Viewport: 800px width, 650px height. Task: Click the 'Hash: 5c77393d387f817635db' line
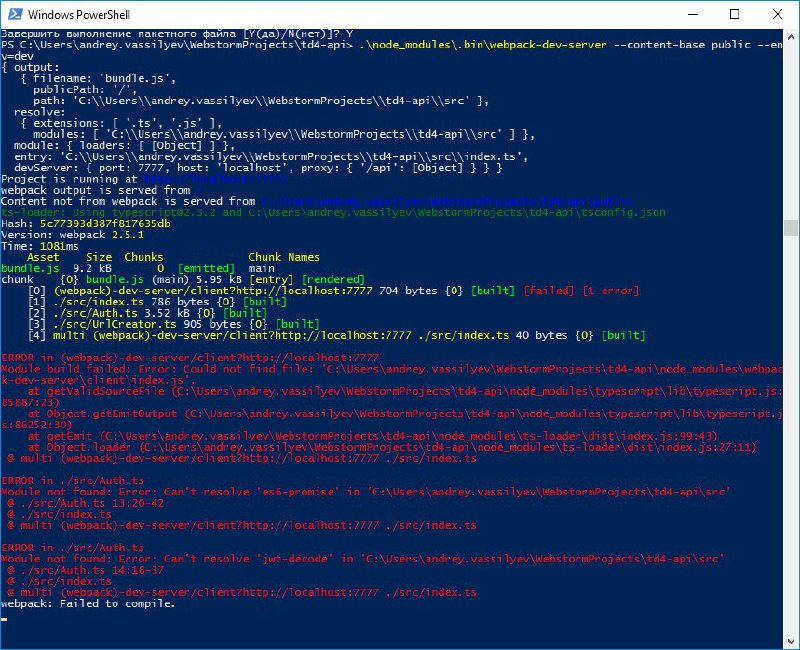click(x=86, y=223)
